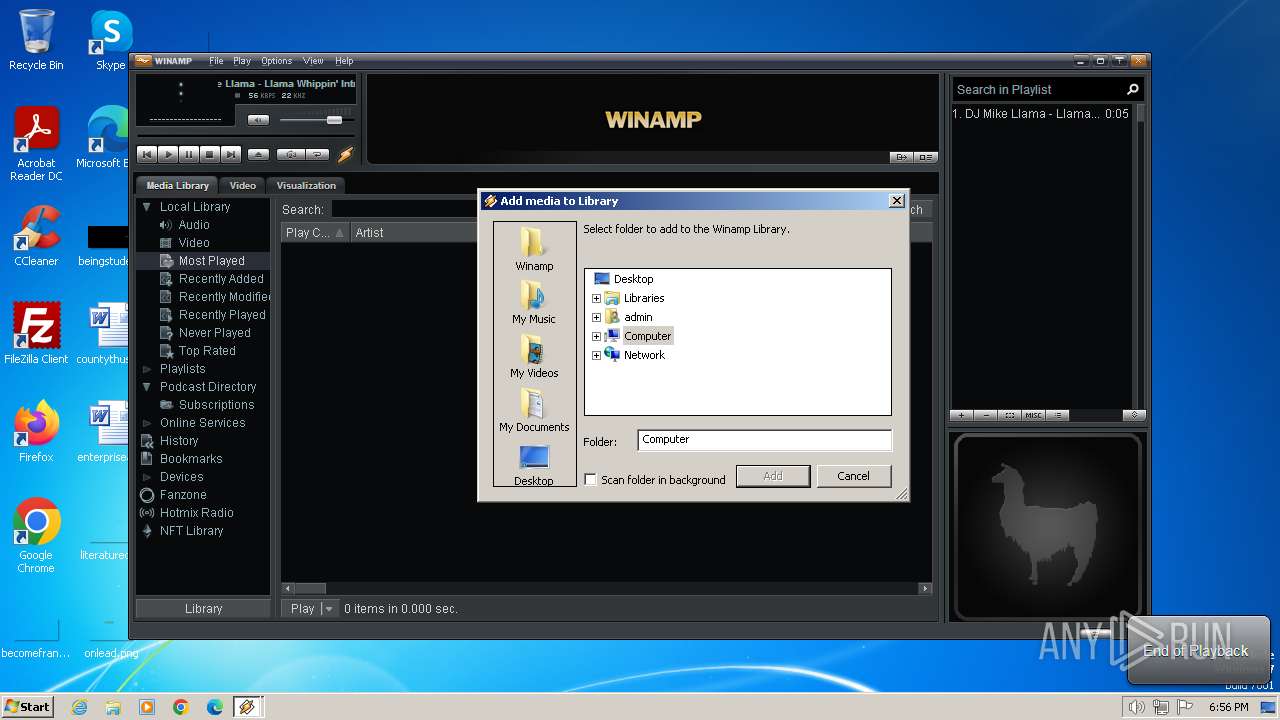
Task: Click the playlist MISC button
Action: click(1033, 415)
